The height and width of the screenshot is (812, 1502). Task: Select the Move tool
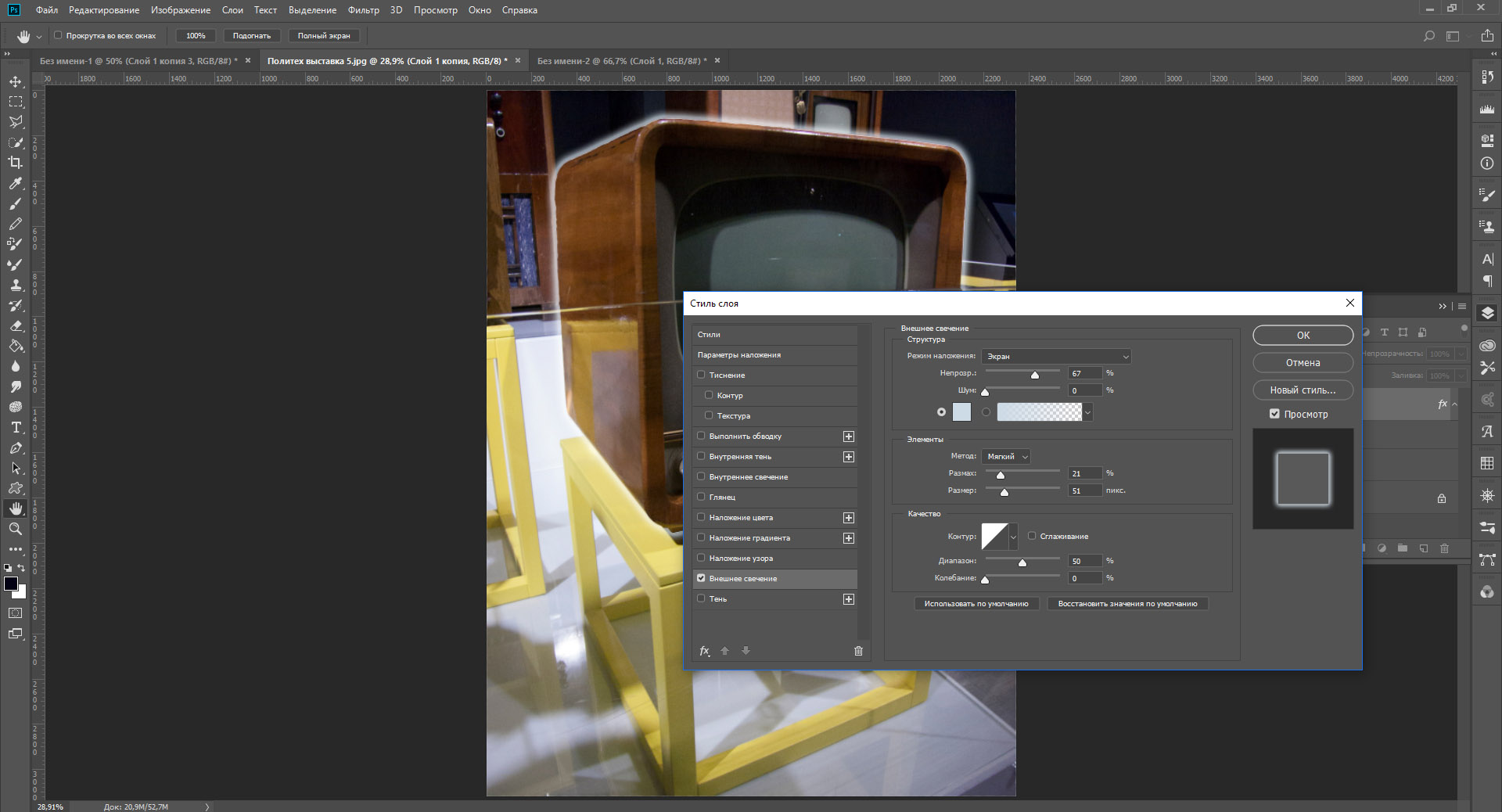pos(16,81)
